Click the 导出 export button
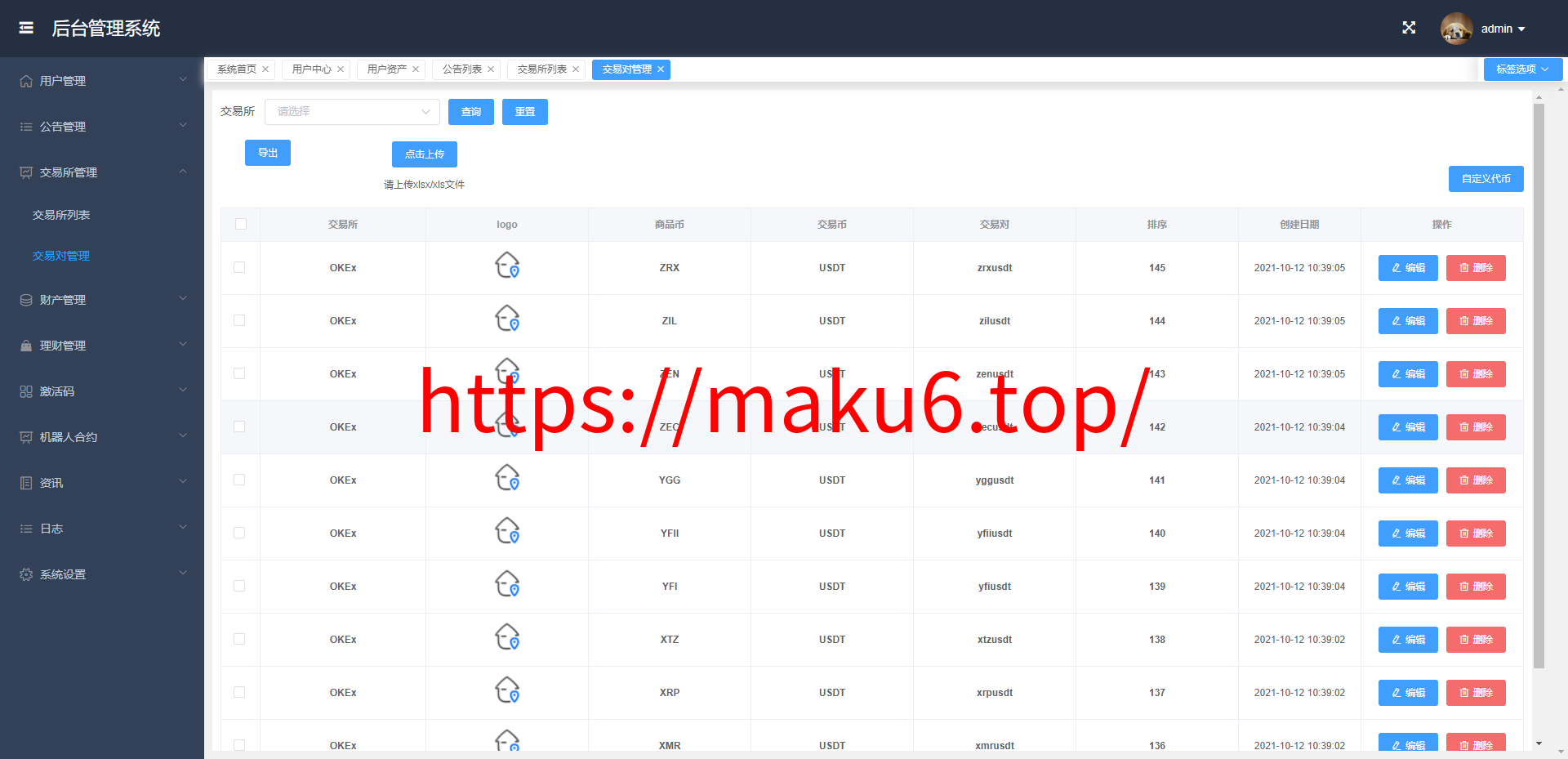 (268, 153)
